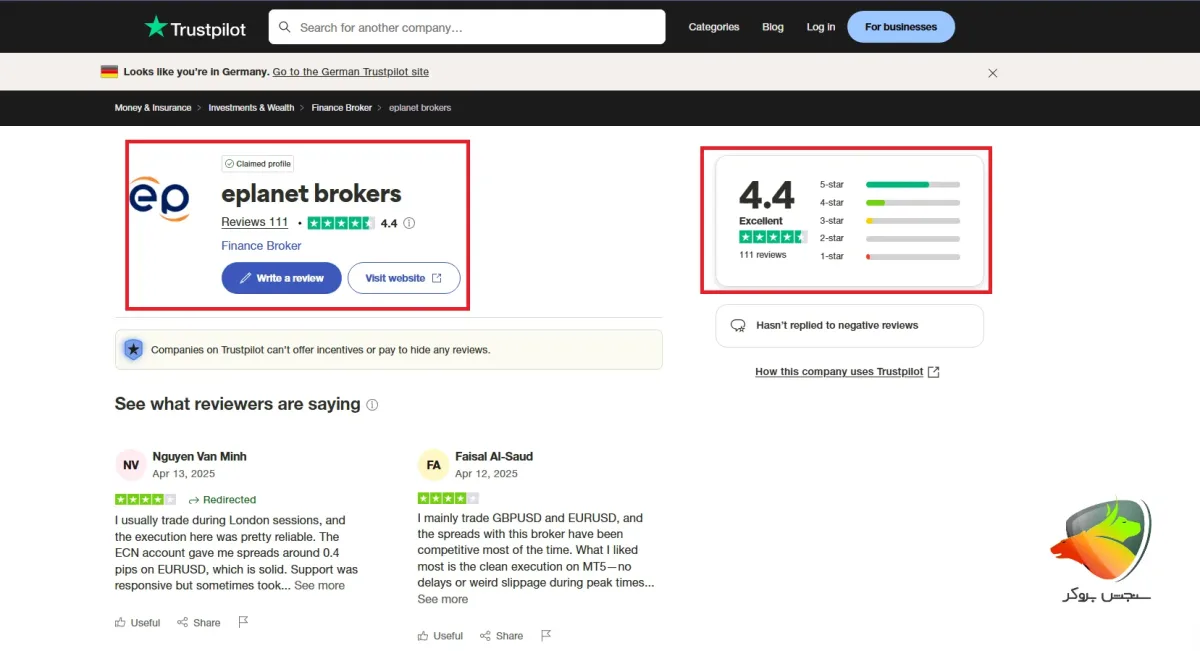Click the eplanet brokers heading
Viewport: 1200px width, 651px height.
coord(311,193)
